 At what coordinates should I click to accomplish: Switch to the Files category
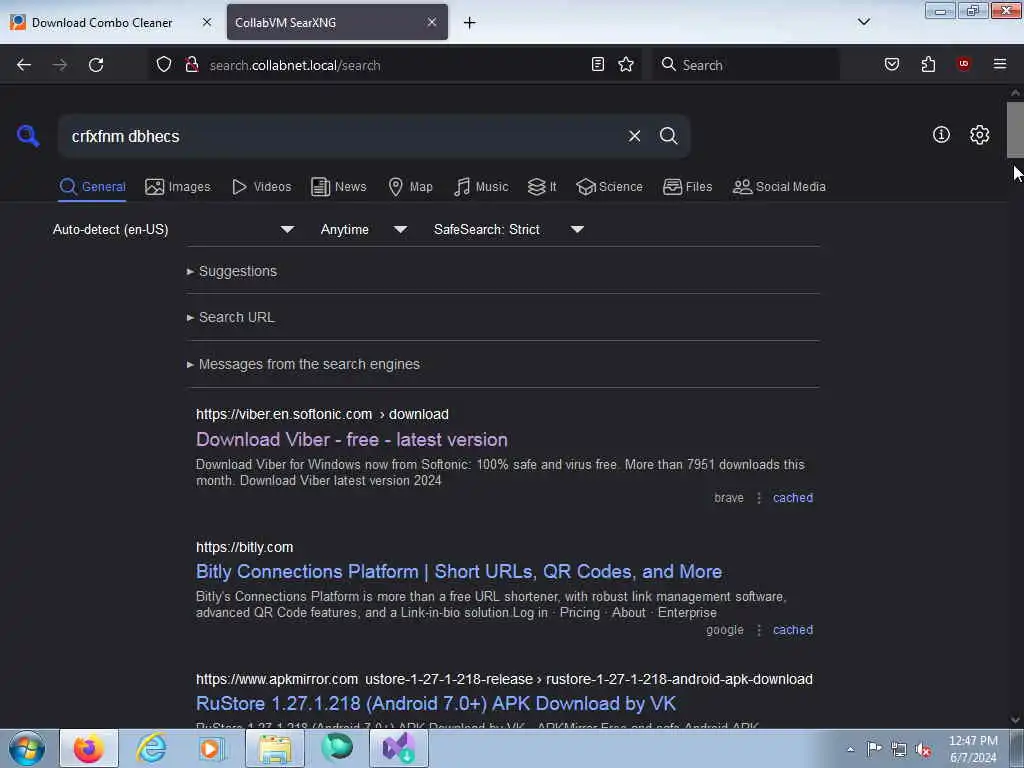(x=687, y=187)
